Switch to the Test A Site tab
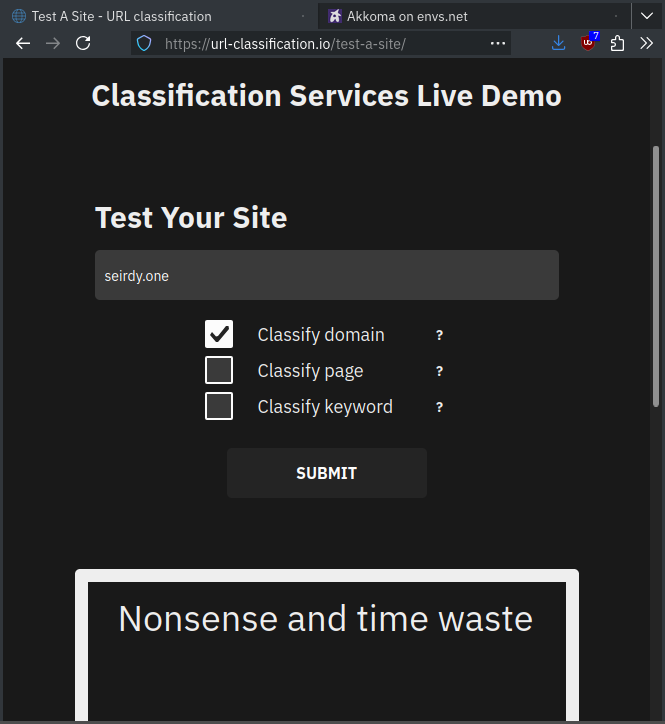665x724 pixels. (150, 16)
